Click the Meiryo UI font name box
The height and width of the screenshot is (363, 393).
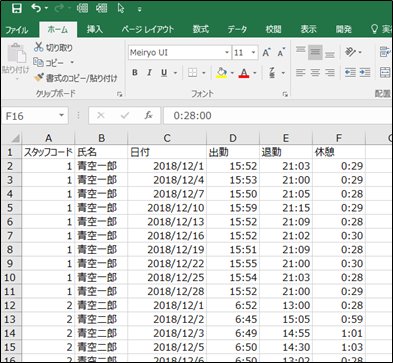[175, 53]
